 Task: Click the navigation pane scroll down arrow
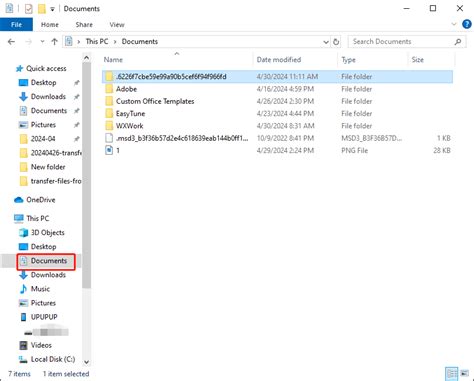[x=86, y=362]
